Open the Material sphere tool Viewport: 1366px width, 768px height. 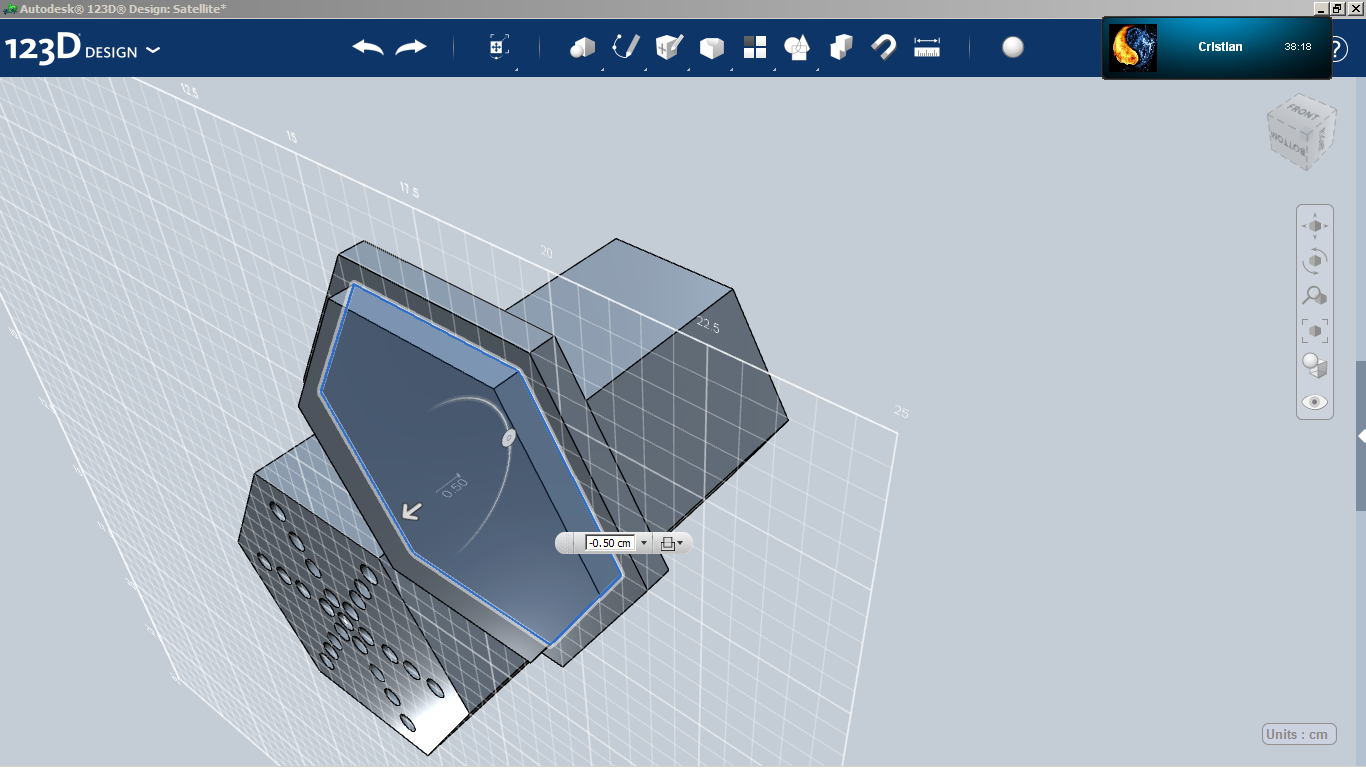1013,47
